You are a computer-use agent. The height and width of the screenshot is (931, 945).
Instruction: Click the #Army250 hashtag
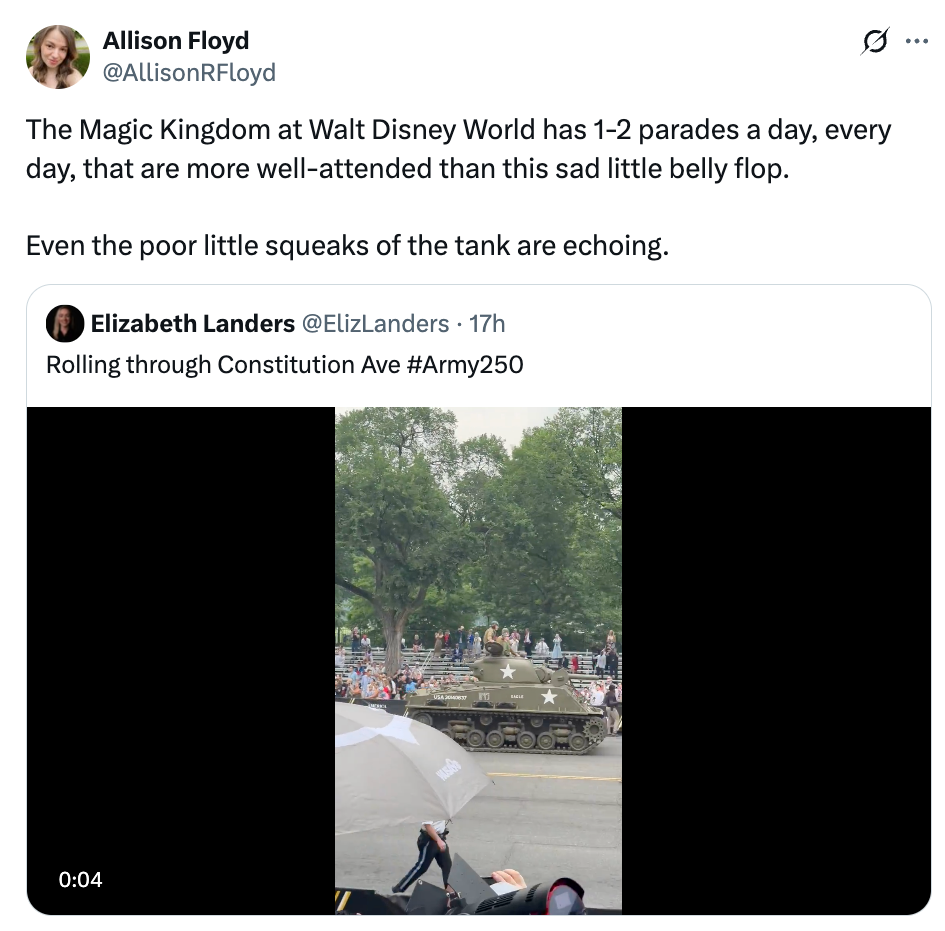pyautogui.click(x=465, y=365)
